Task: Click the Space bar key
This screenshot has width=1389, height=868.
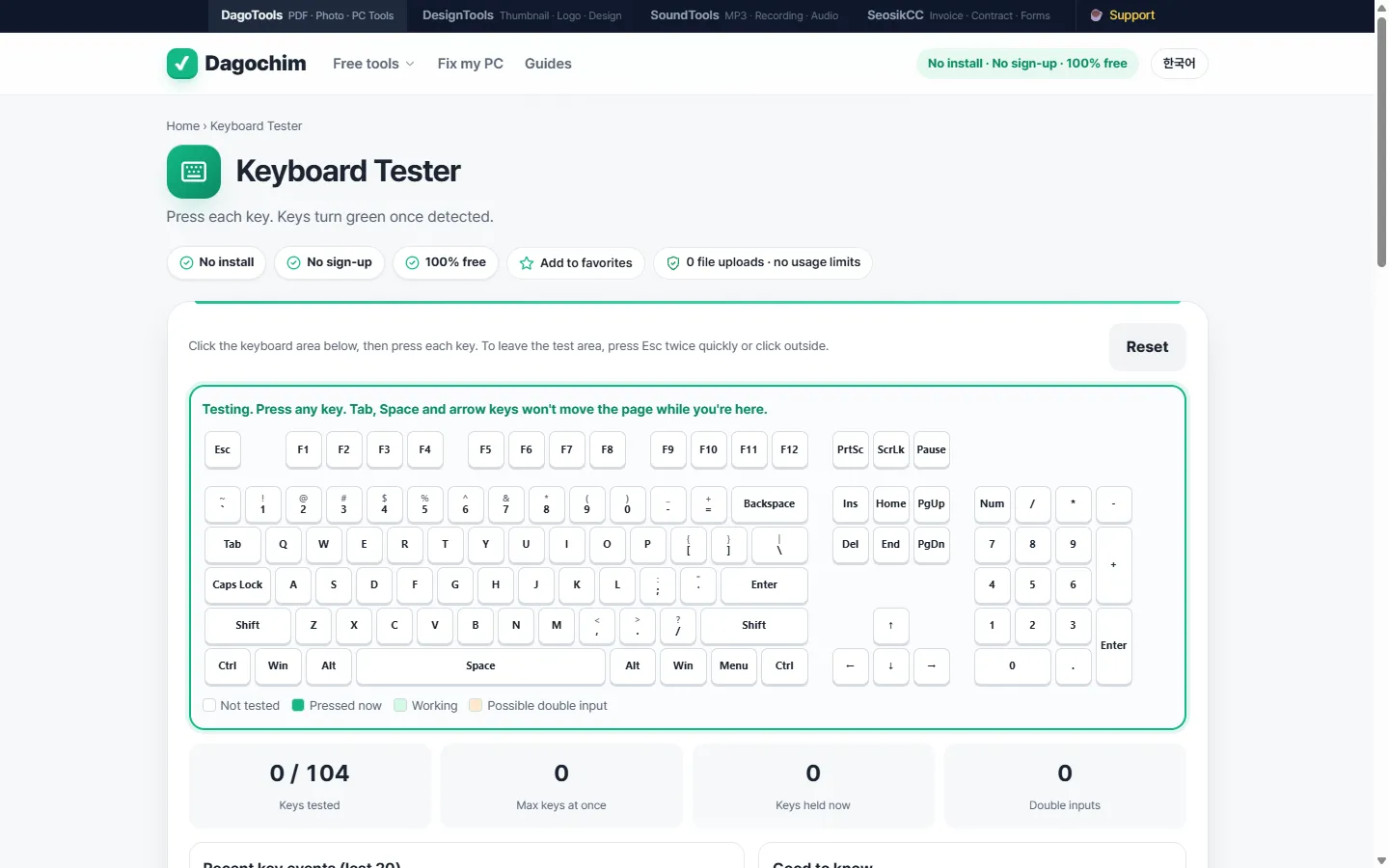Action: point(480,666)
